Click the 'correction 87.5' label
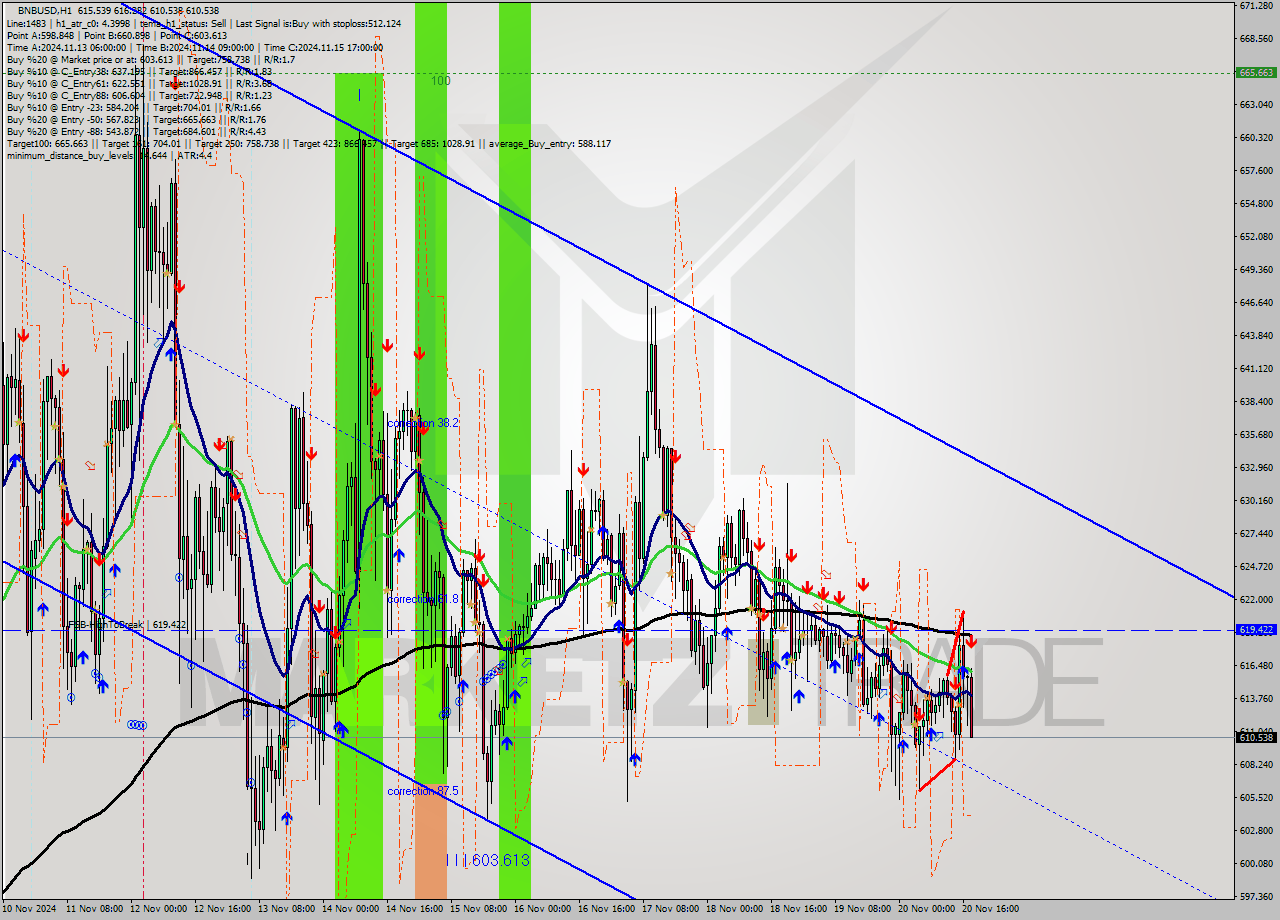 tap(423, 791)
